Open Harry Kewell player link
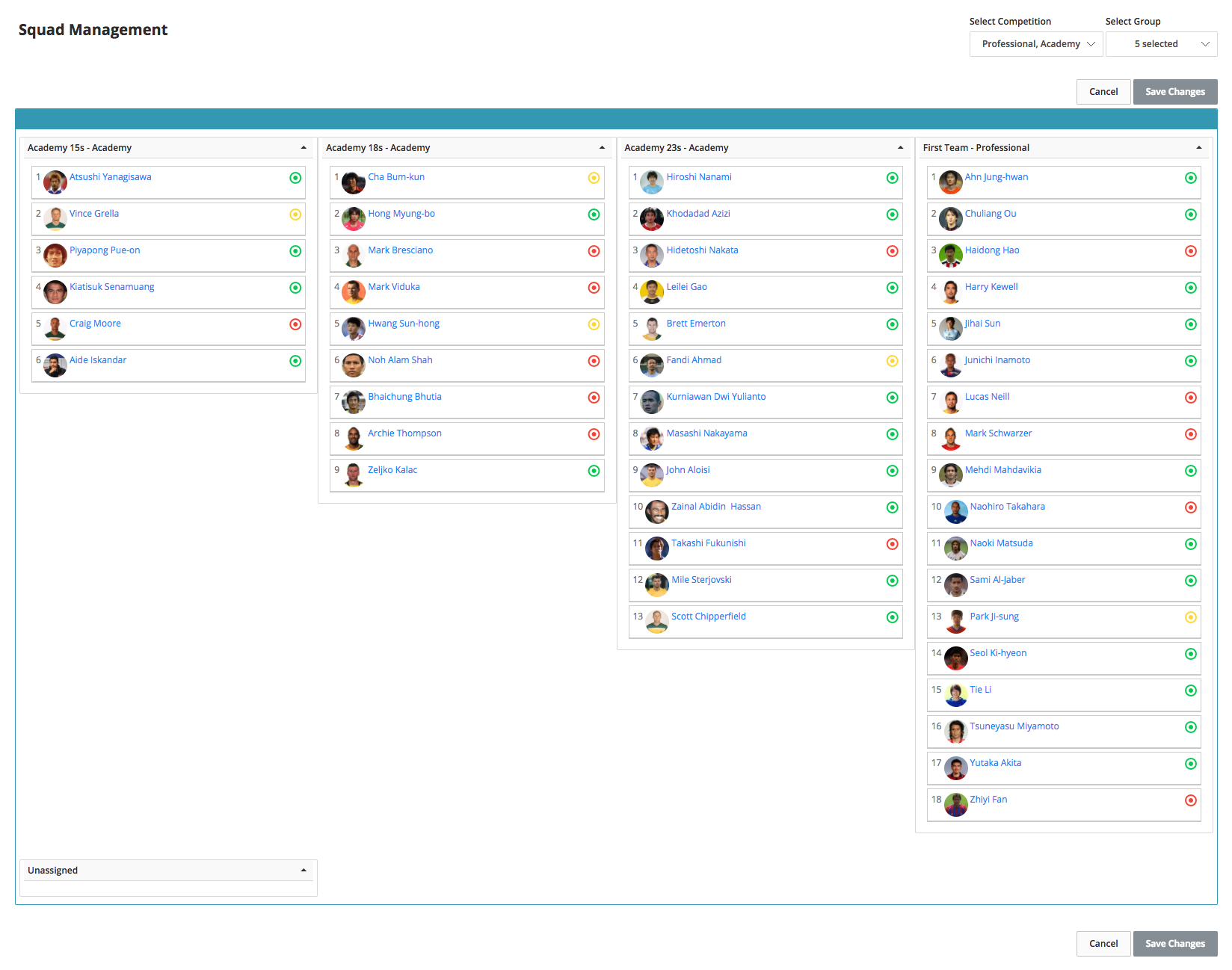Viewport: 1232px width, 970px height. pos(991,287)
